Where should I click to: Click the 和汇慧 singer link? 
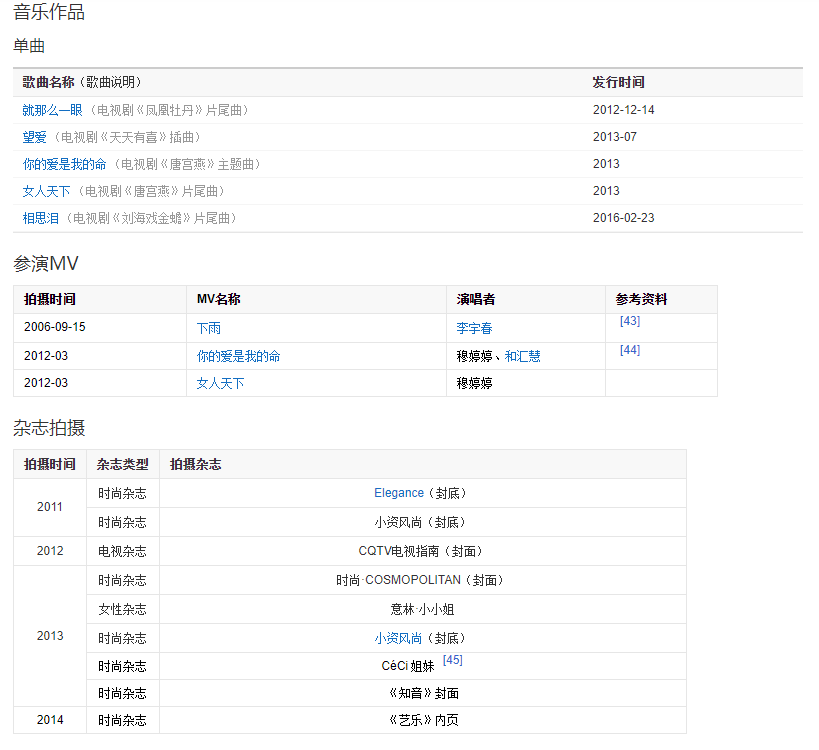(522, 356)
